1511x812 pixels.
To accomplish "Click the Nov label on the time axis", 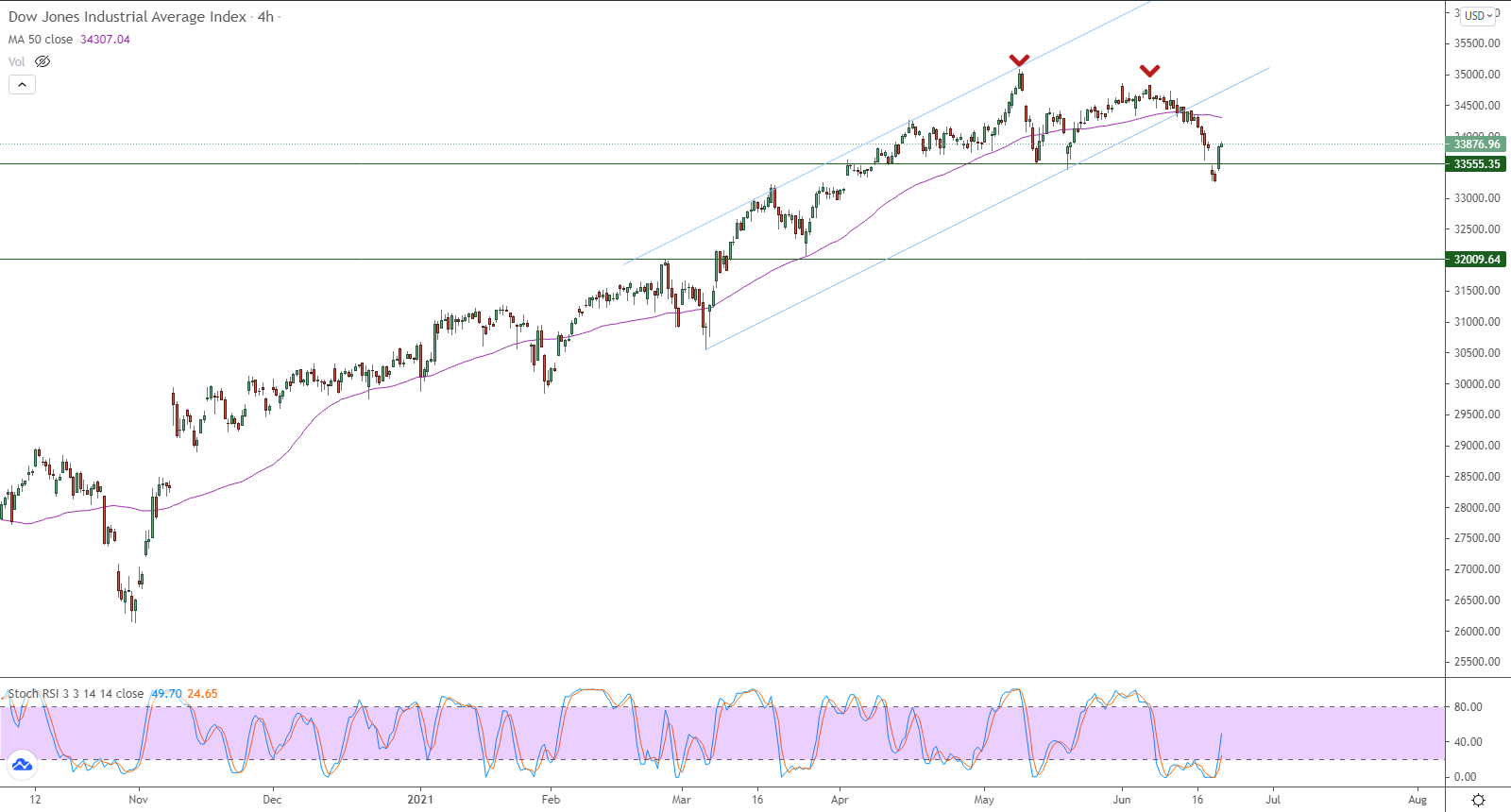I will (x=138, y=800).
